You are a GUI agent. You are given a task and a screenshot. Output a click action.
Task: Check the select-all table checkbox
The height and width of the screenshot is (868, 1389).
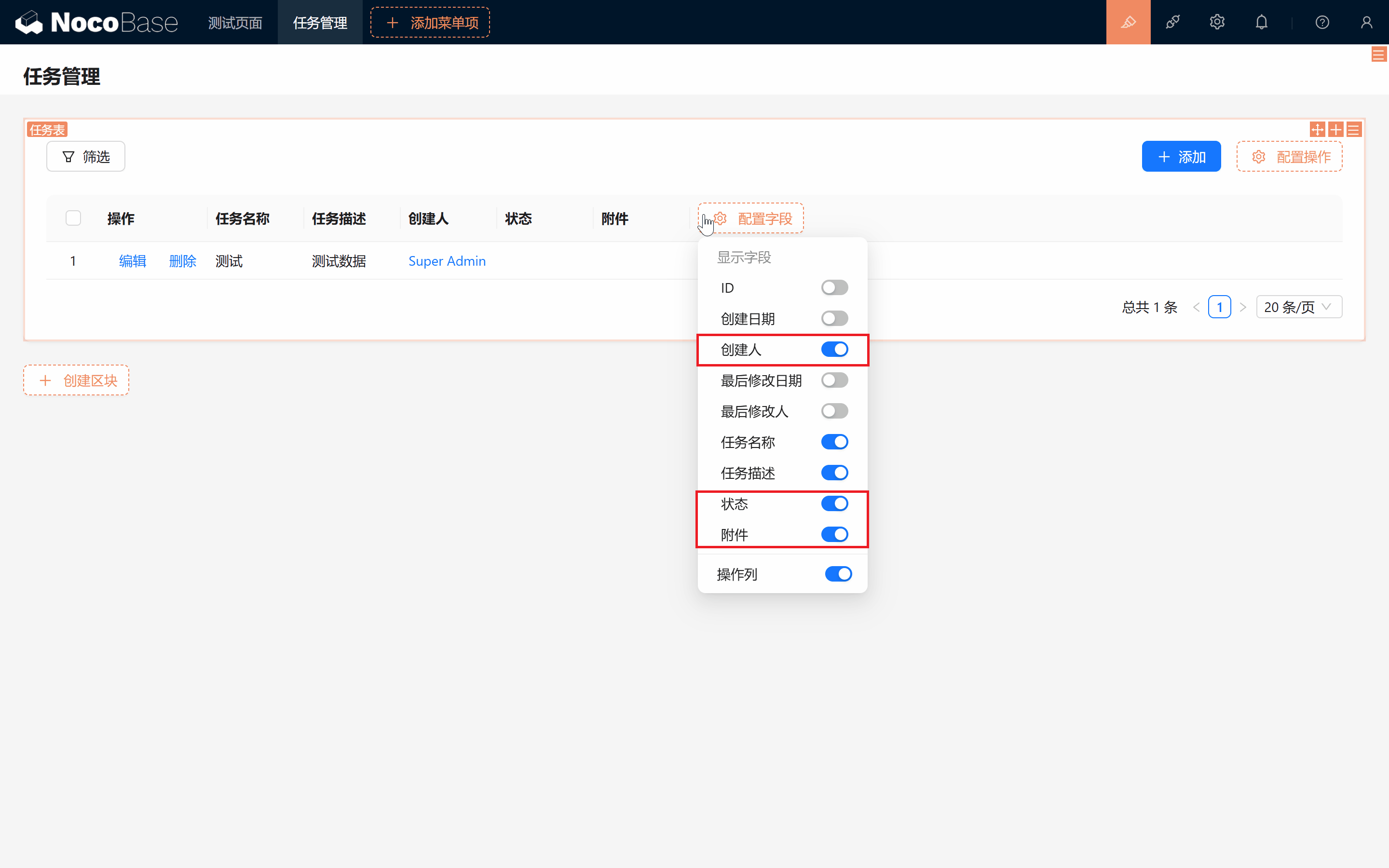coord(73,218)
